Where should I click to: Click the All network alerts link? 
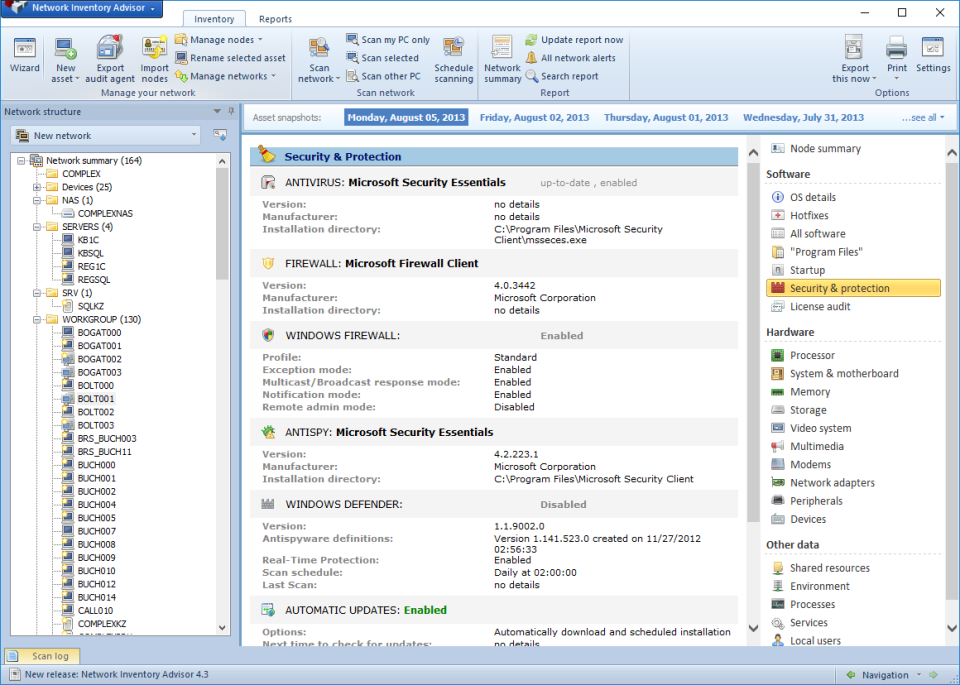(x=578, y=57)
